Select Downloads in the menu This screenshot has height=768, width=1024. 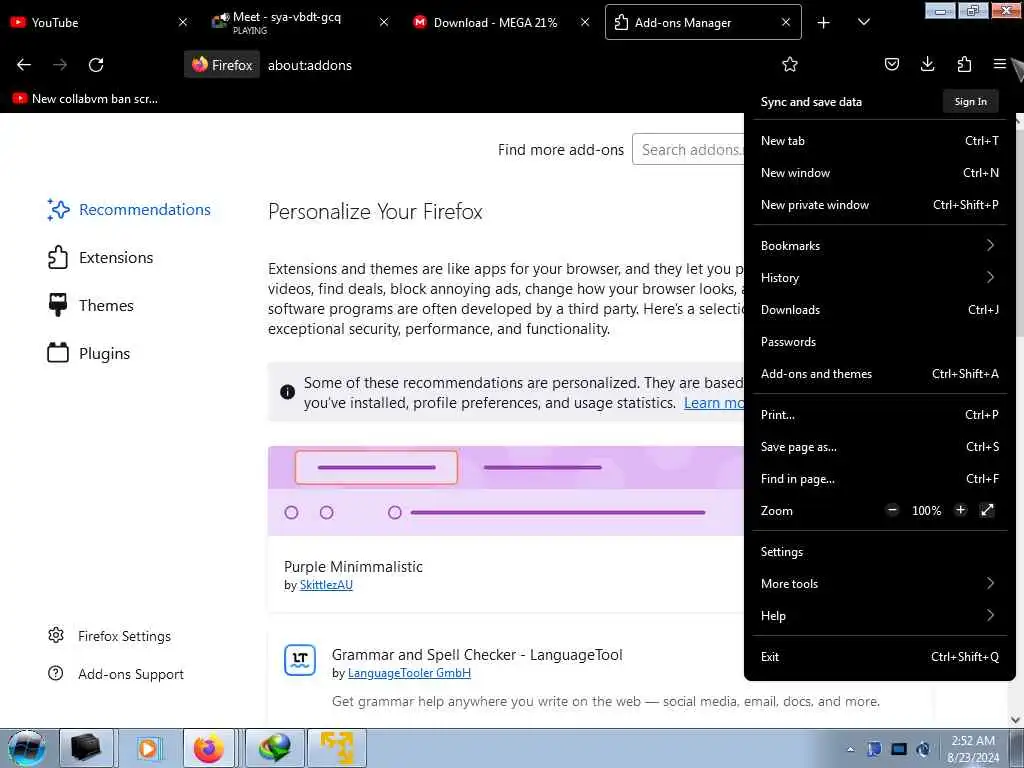coord(880,310)
